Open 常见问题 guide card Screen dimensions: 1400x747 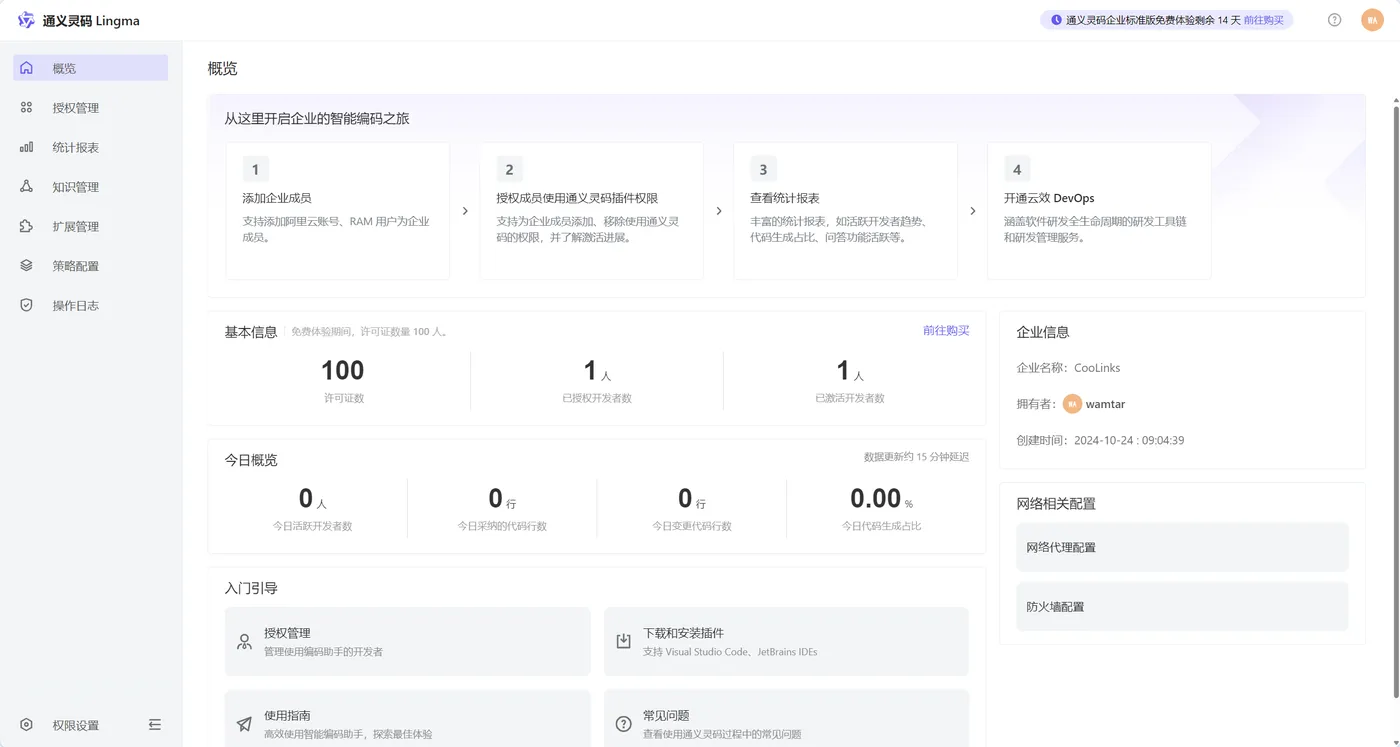tap(786, 719)
